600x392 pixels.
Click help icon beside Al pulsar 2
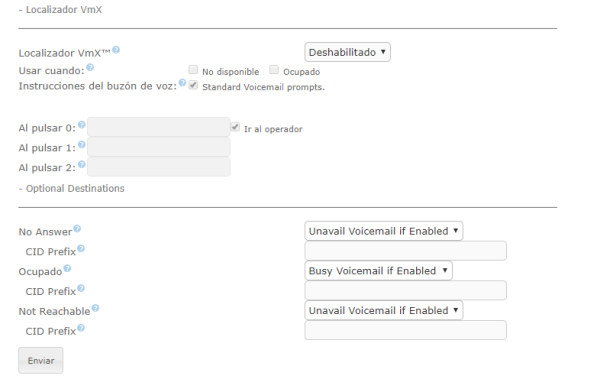pos(82,164)
